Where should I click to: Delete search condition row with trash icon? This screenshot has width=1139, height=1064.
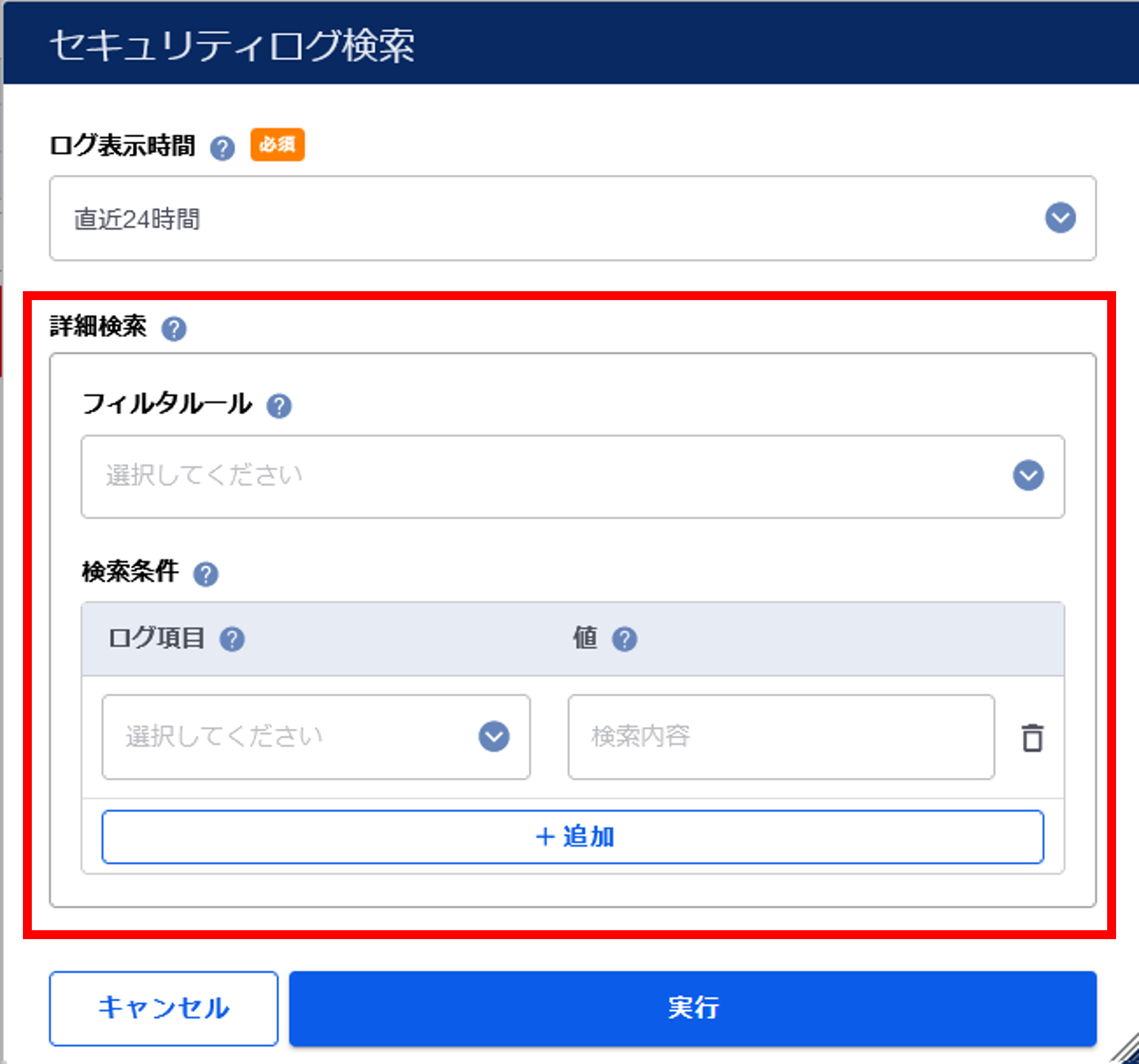[x=1033, y=738]
